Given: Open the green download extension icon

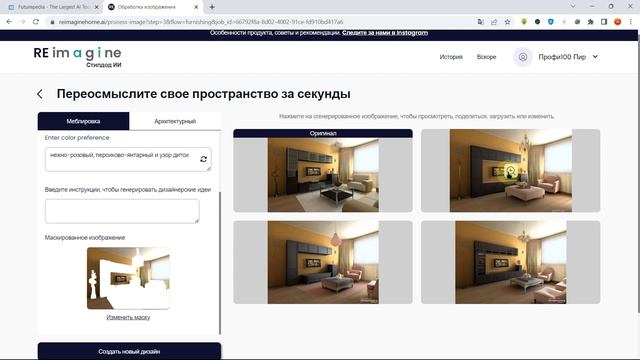Looking at the screenshot, I should pos(524,22).
